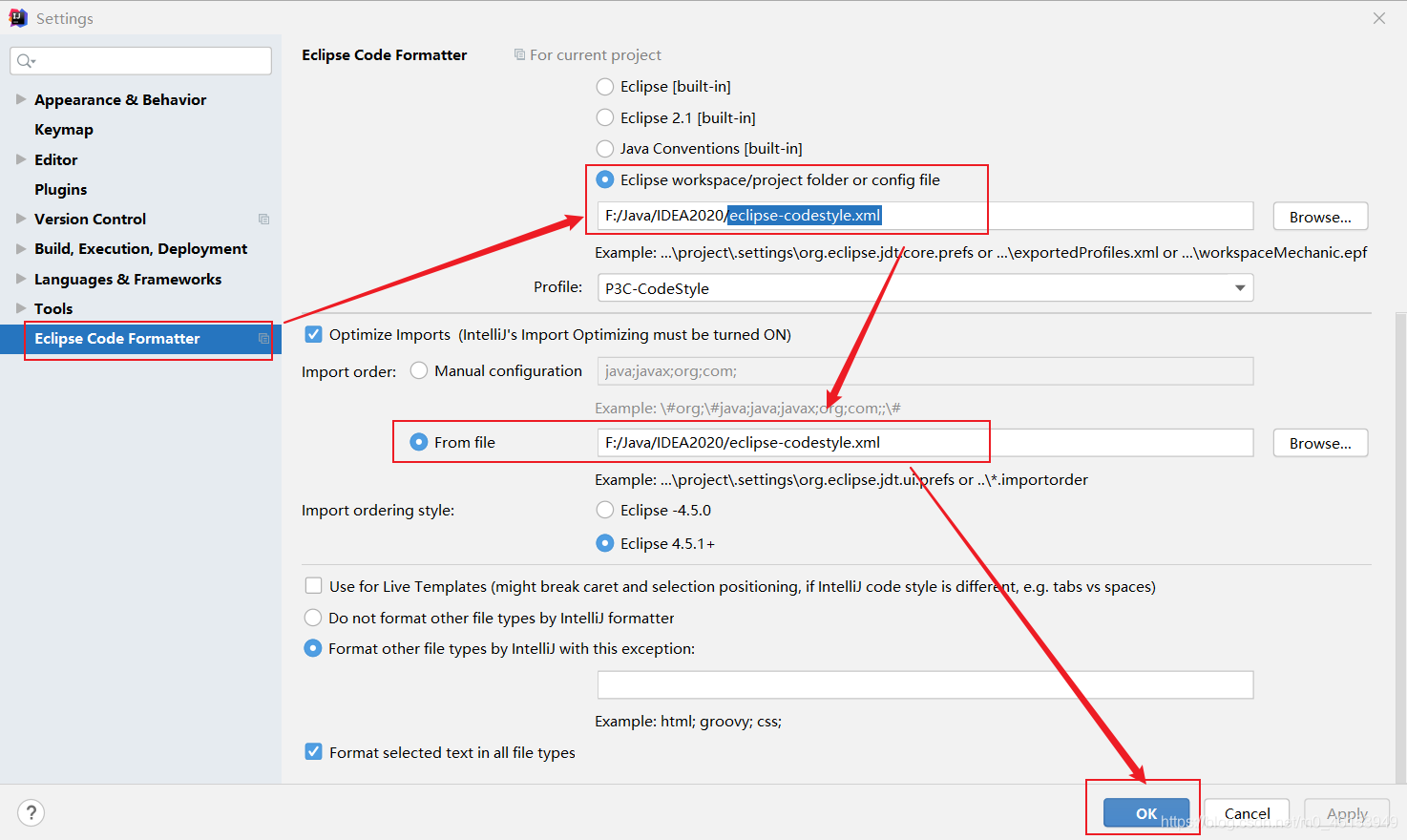This screenshot has width=1407, height=840.
Task: Click the For current project label
Action: pos(596,55)
